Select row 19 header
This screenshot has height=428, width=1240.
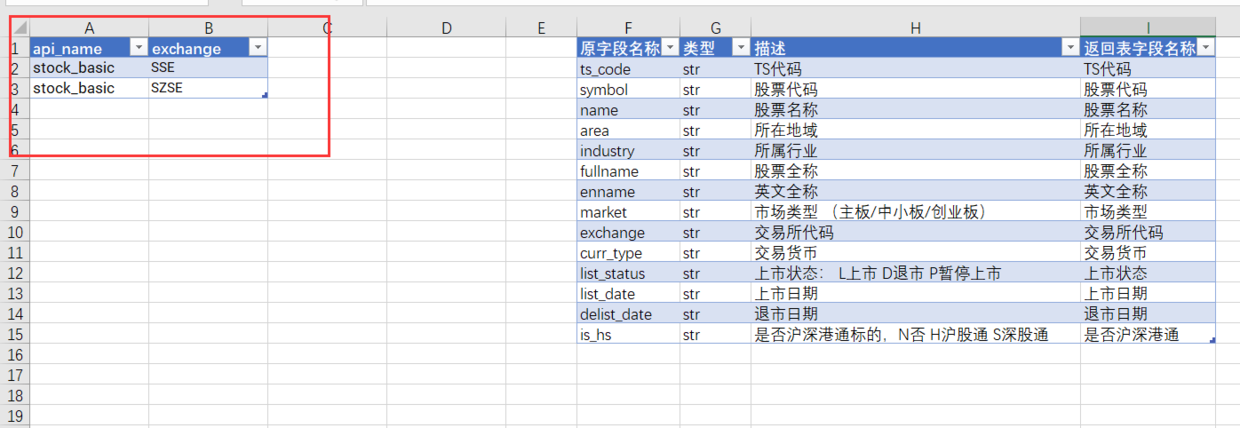(15, 416)
